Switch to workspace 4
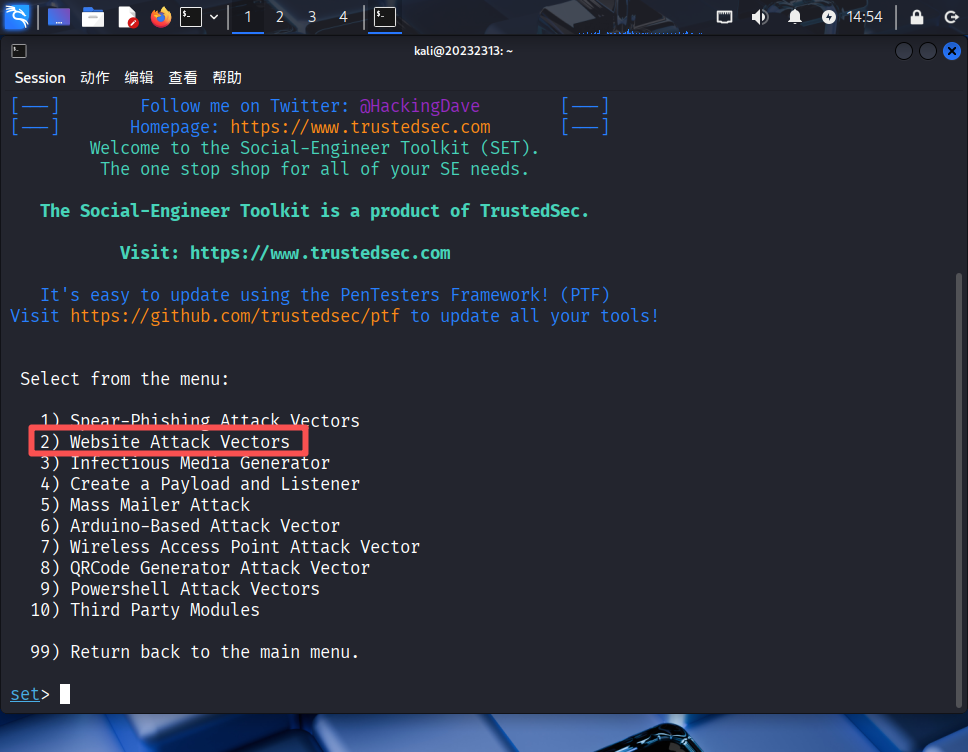The width and height of the screenshot is (968, 752). tap(343, 17)
